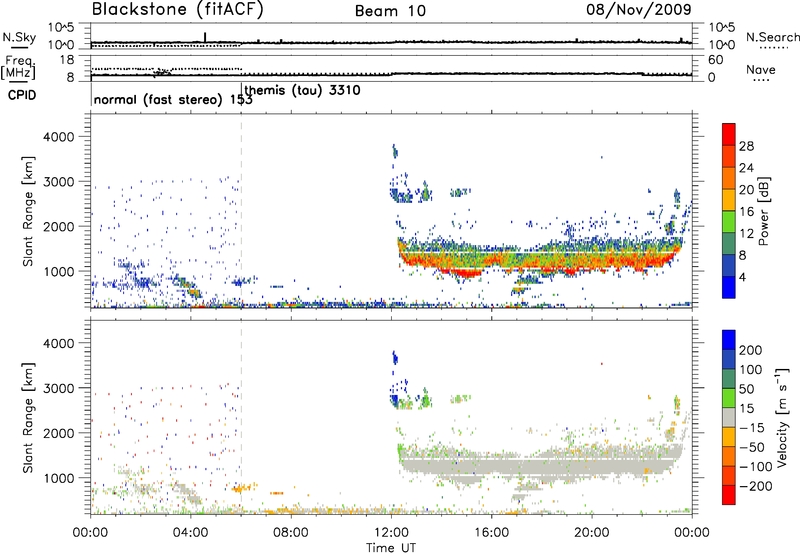800x554 pixels.
Task: Click the '60' tick on the Nave axis
Action: (715, 60)
